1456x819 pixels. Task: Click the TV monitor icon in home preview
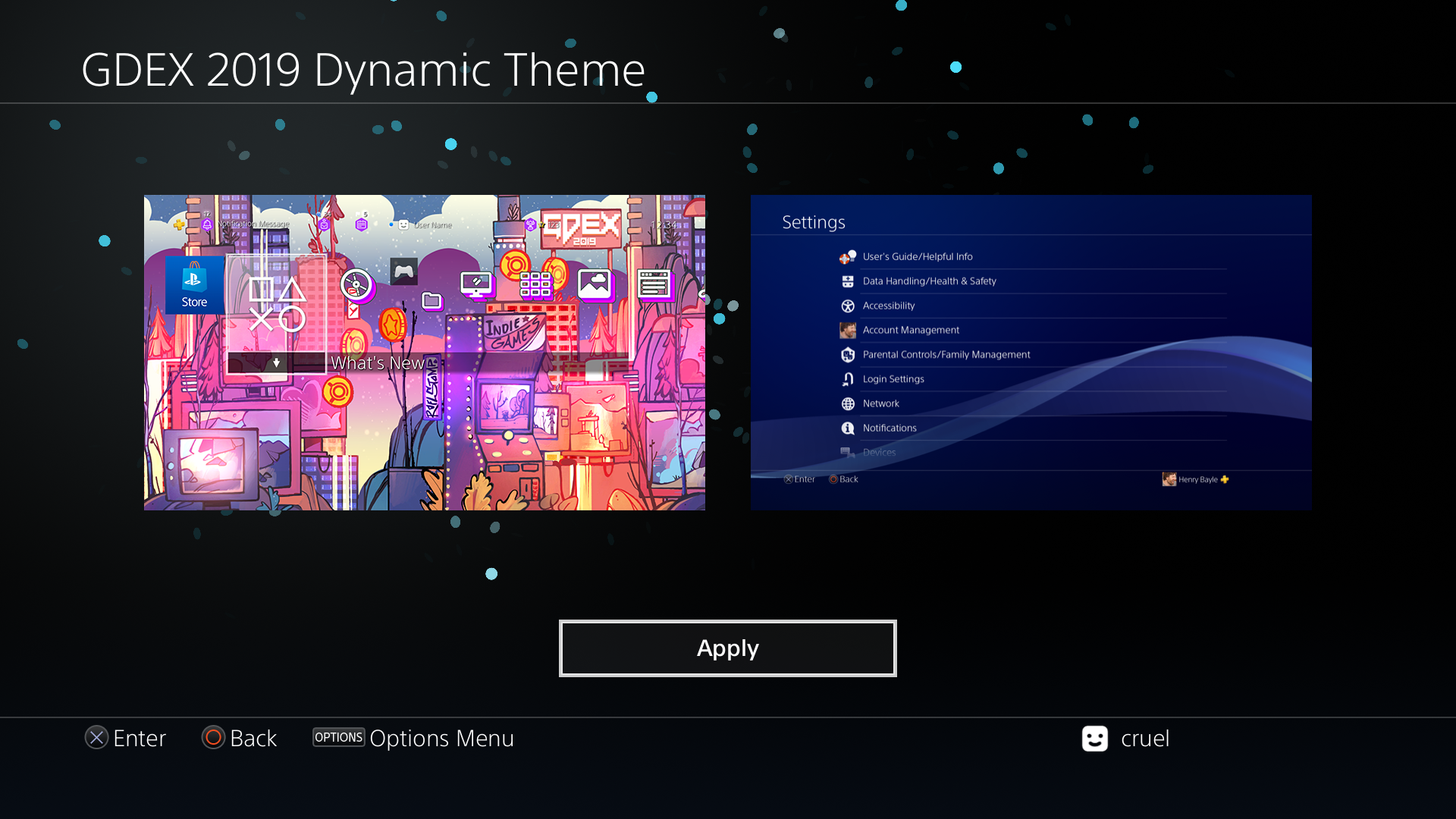[476, 284]
